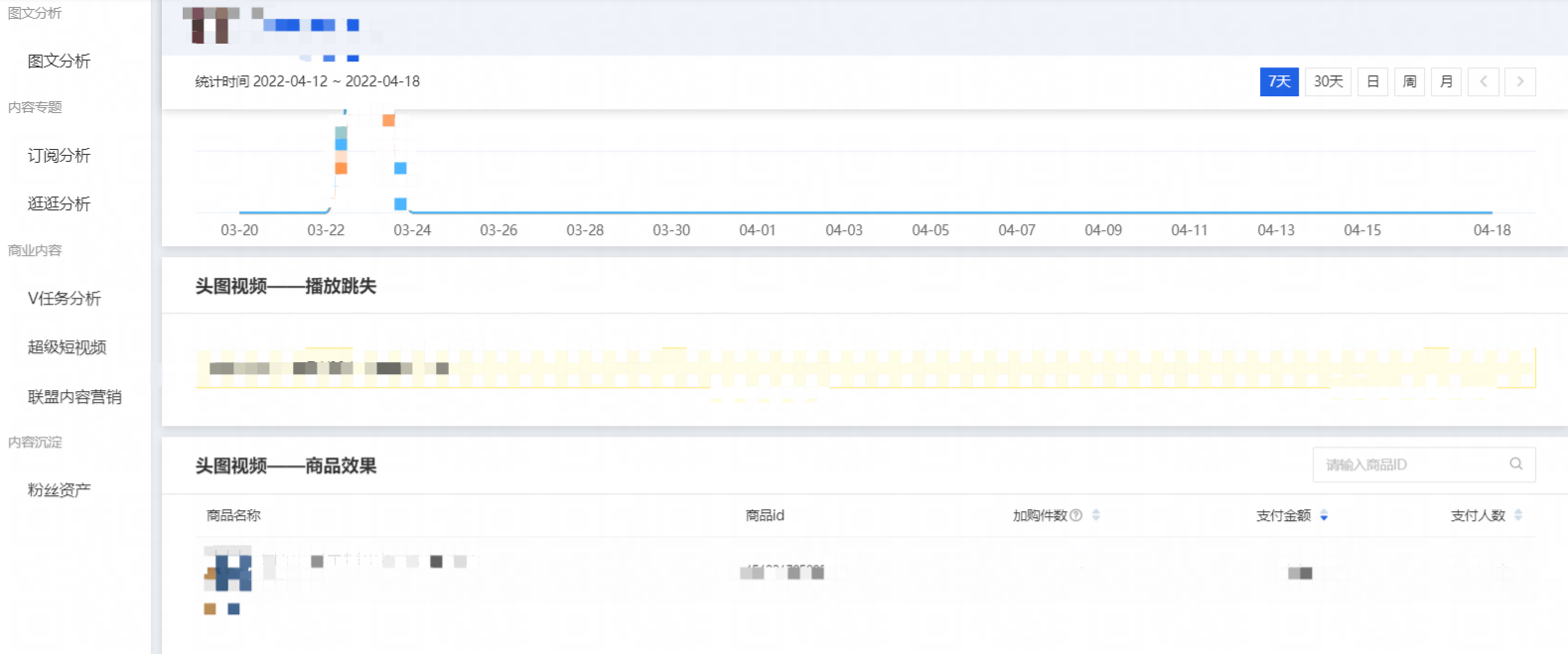Click the 统计时间 2022-04-12 ~ 2022-04-18 text
Image resolution: width=1568 pixels, height=654 pixels.
(308, 81)
